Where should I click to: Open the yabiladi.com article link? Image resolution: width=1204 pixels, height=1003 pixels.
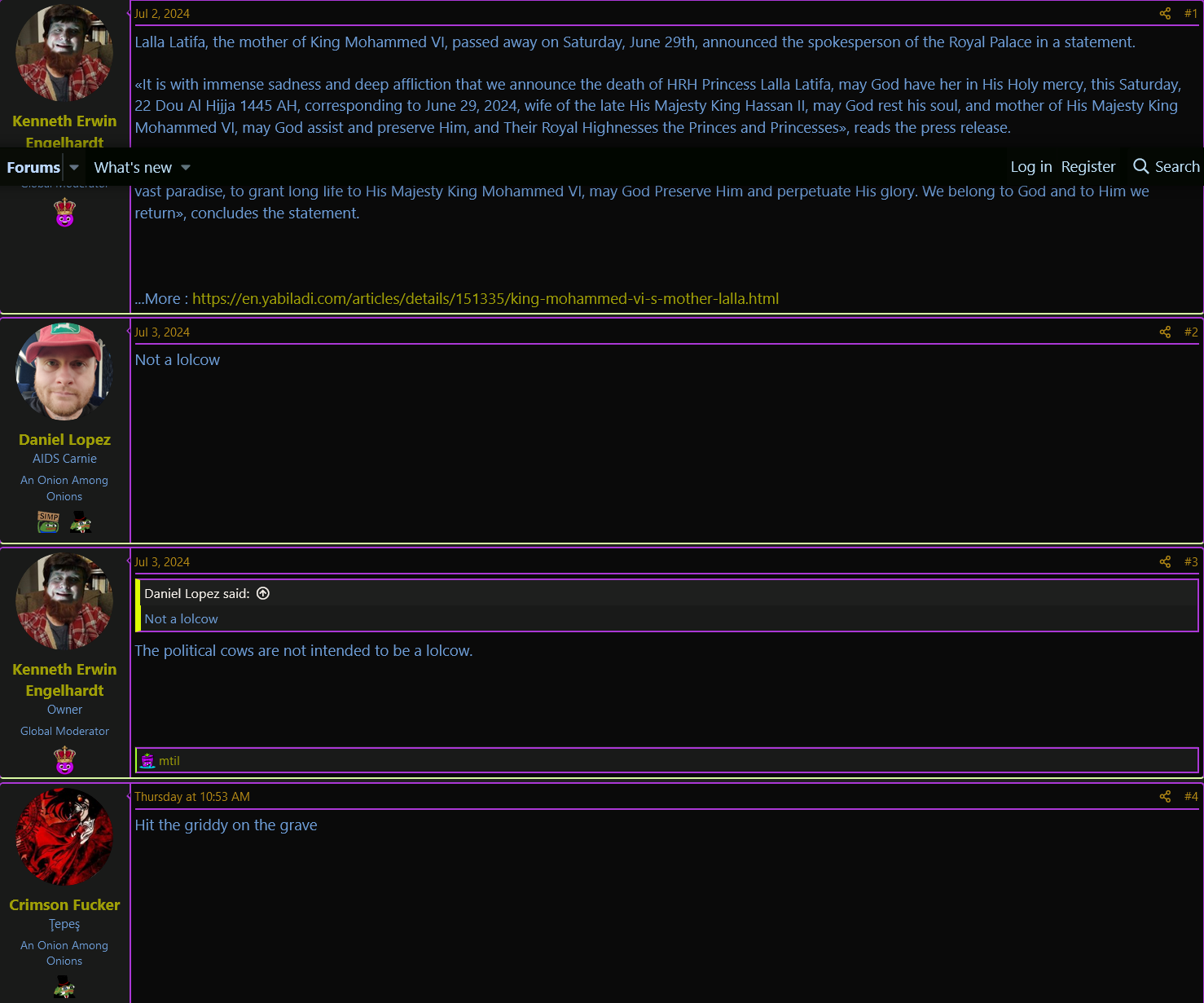(x=486, y=298)
